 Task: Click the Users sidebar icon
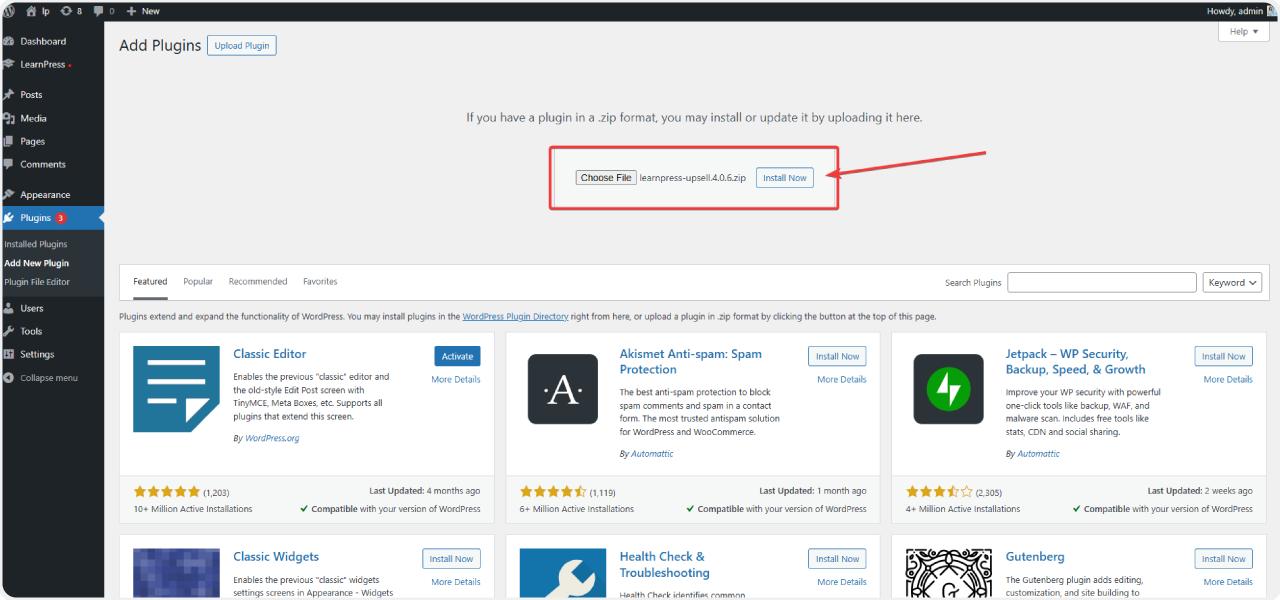9,308
